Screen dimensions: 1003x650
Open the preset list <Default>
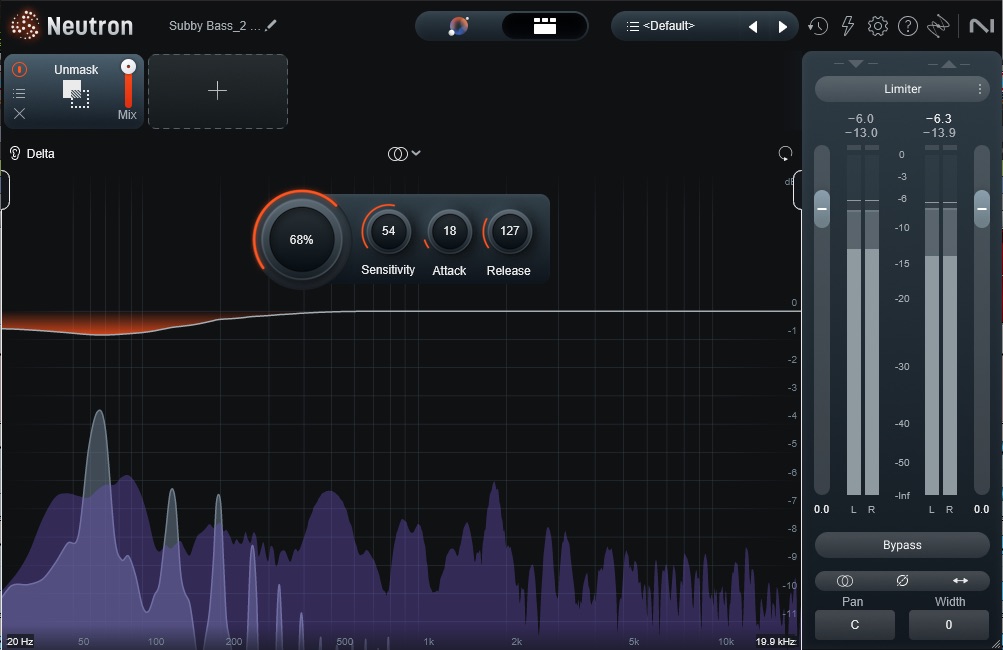661,26
